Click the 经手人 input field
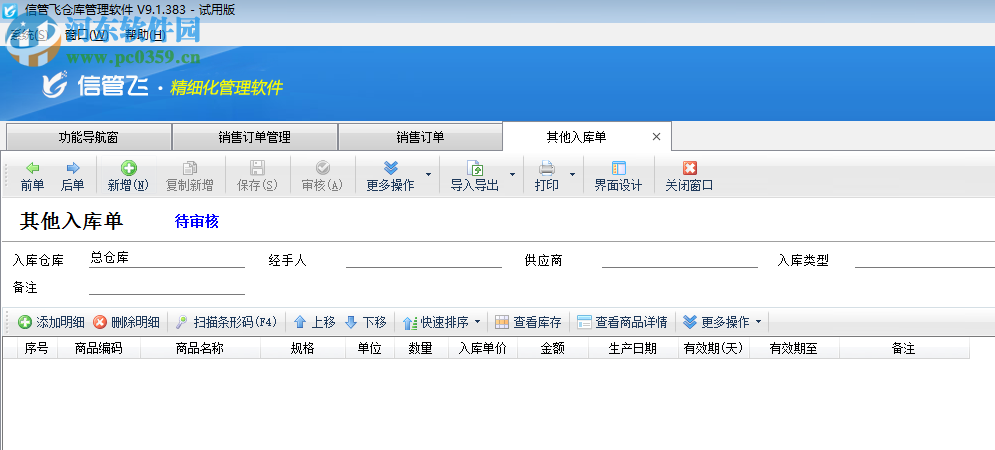 point(424,259)
